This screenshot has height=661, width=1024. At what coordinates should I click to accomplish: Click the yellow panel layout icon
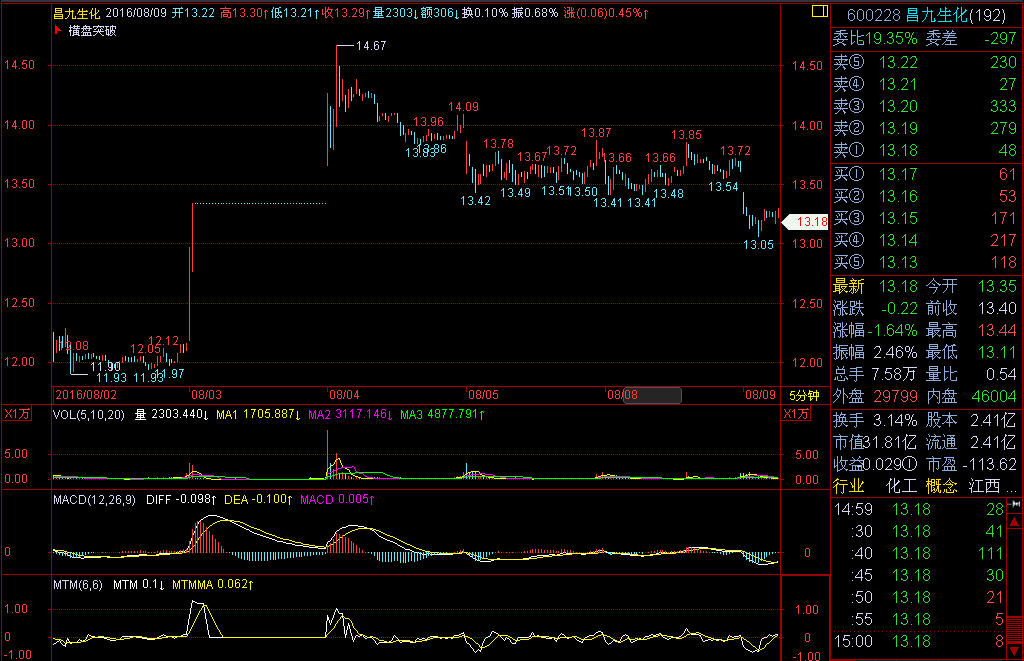pyautogui.click(x=819, y=12)
